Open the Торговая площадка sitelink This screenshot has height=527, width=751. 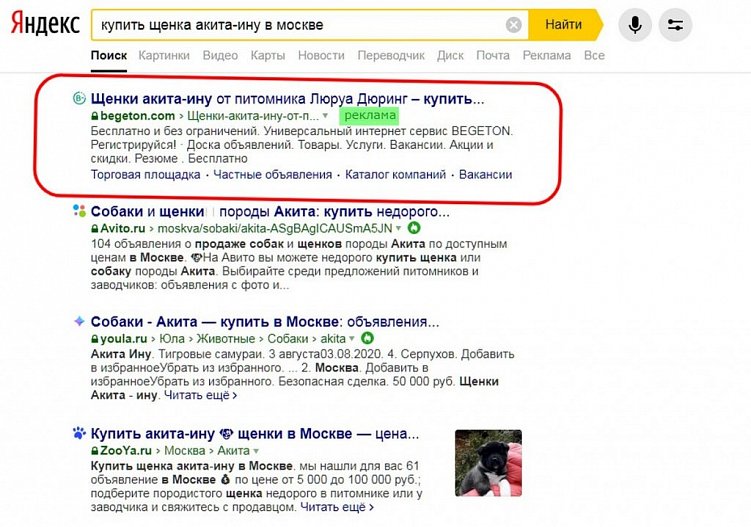click(x=146, y=174)
